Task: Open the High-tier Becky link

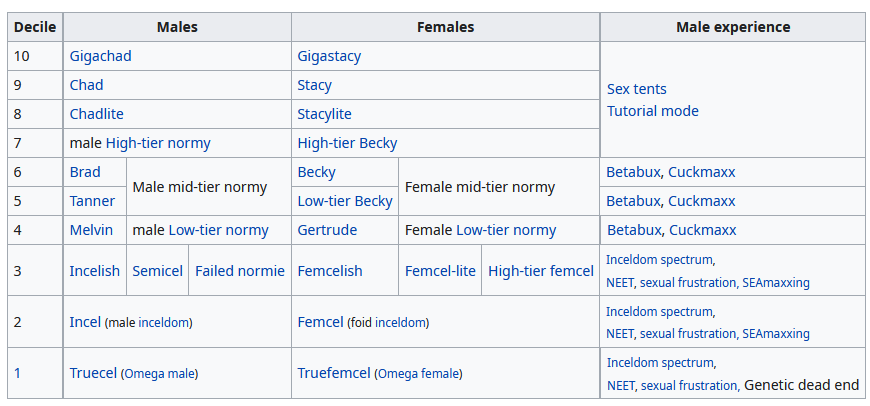Action: pyautogui.click(x=347, y=144)
